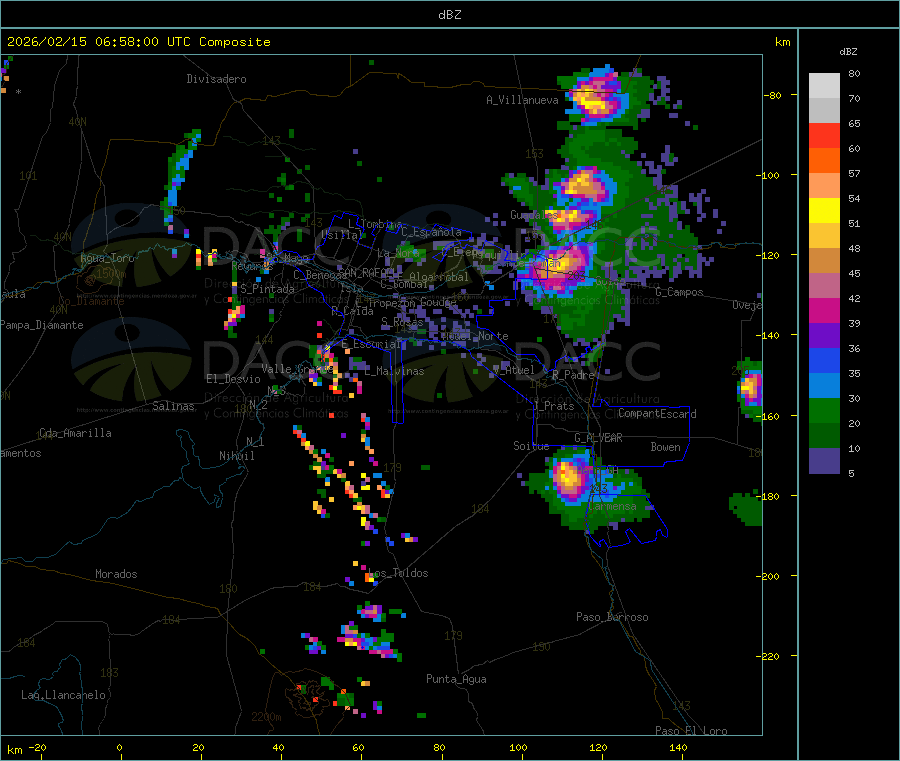Click the Los_Toldos map label

point(398,573)
